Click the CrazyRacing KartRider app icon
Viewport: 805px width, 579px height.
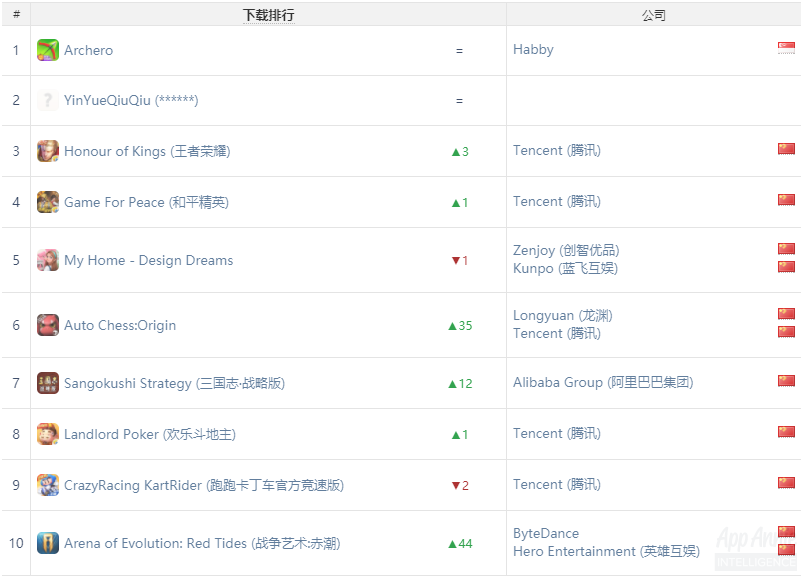(x=48, y=485)
